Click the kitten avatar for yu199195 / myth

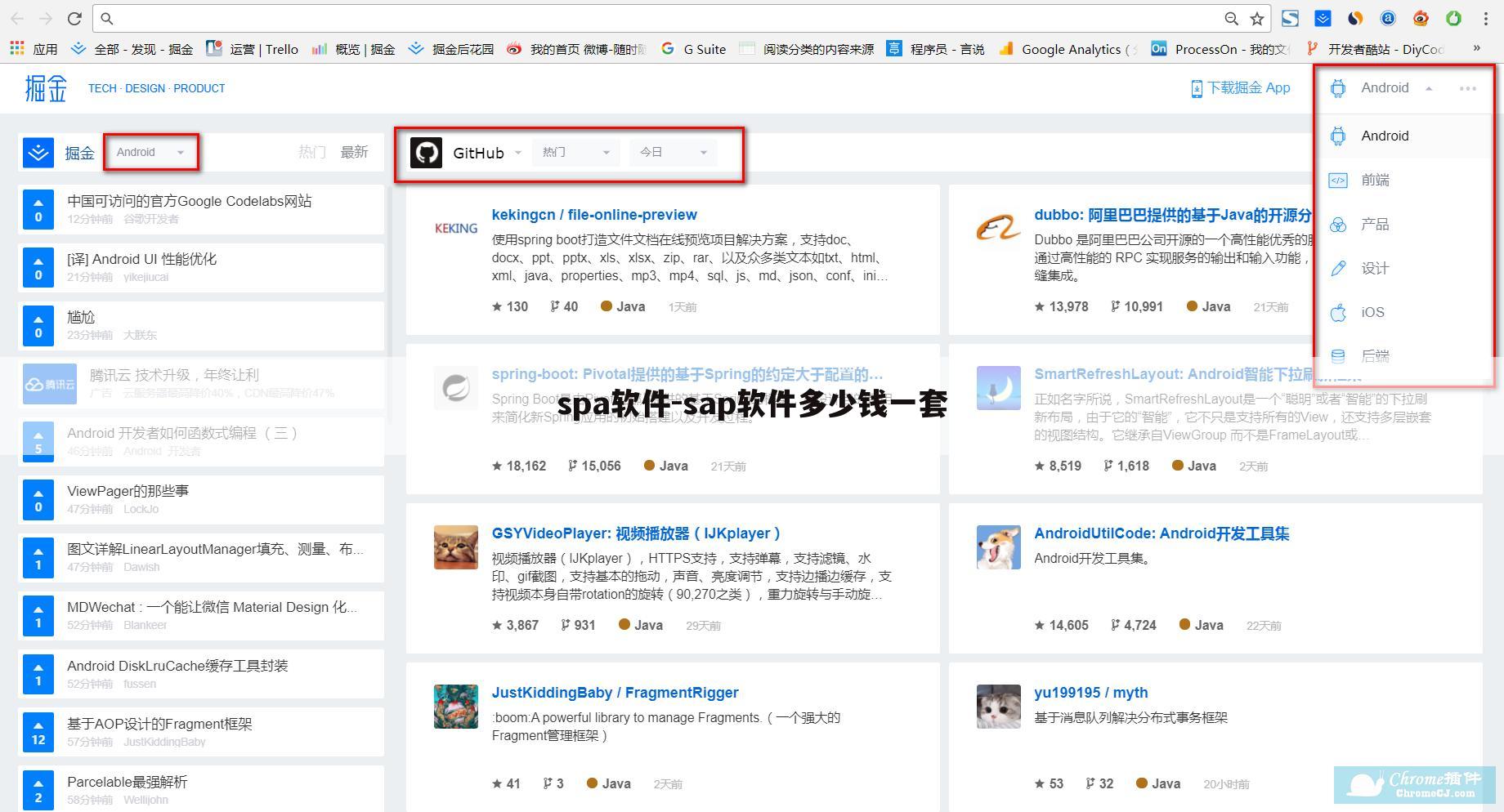pyautogui.click(x=999, y=707)
